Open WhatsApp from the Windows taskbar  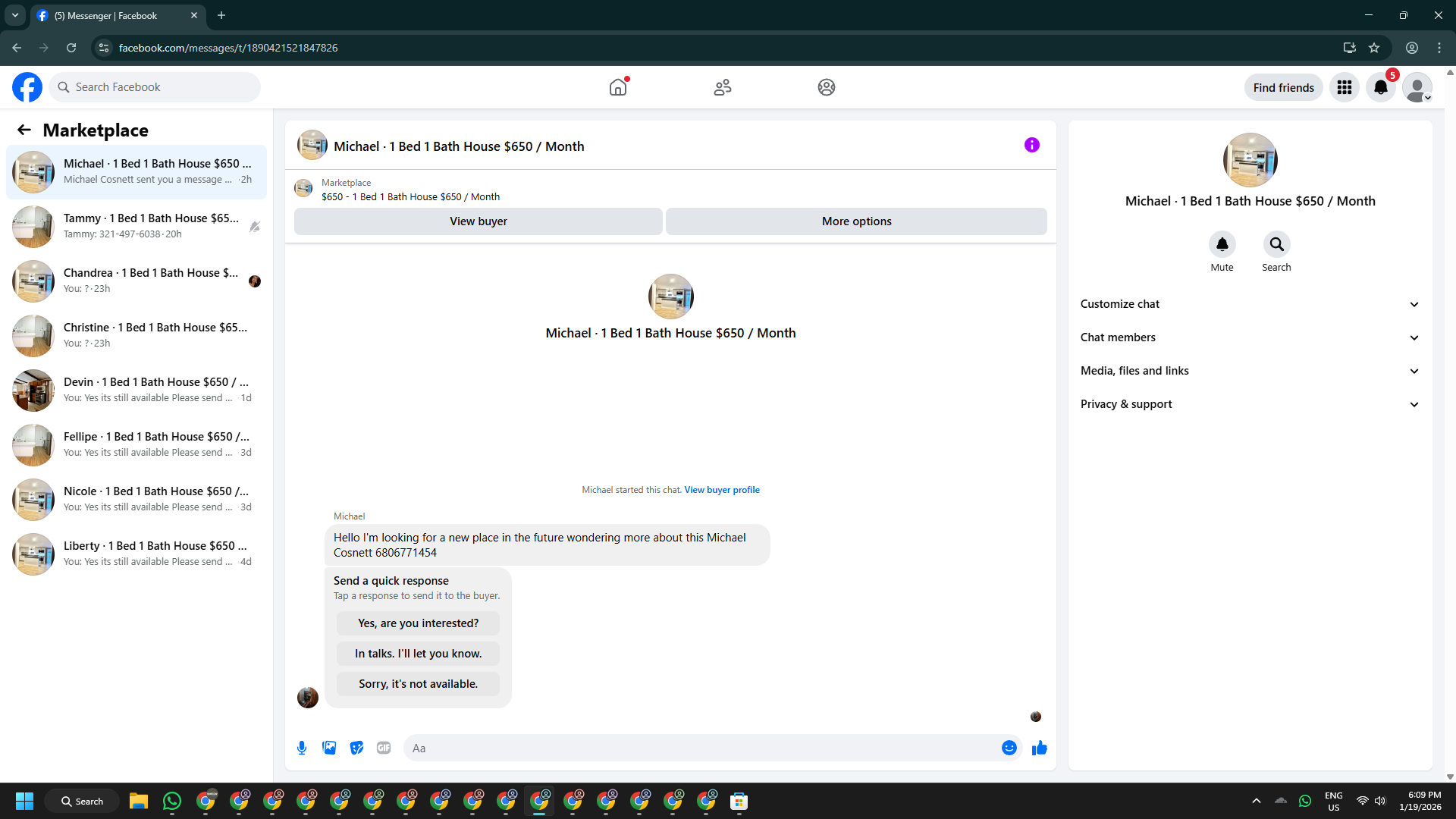pyautogui.click(x=172, y=801)
